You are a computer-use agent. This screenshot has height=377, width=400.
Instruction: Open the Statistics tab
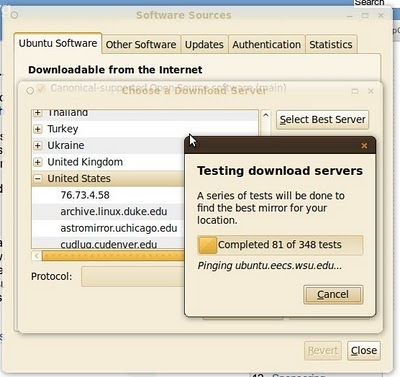coord(331,44)
